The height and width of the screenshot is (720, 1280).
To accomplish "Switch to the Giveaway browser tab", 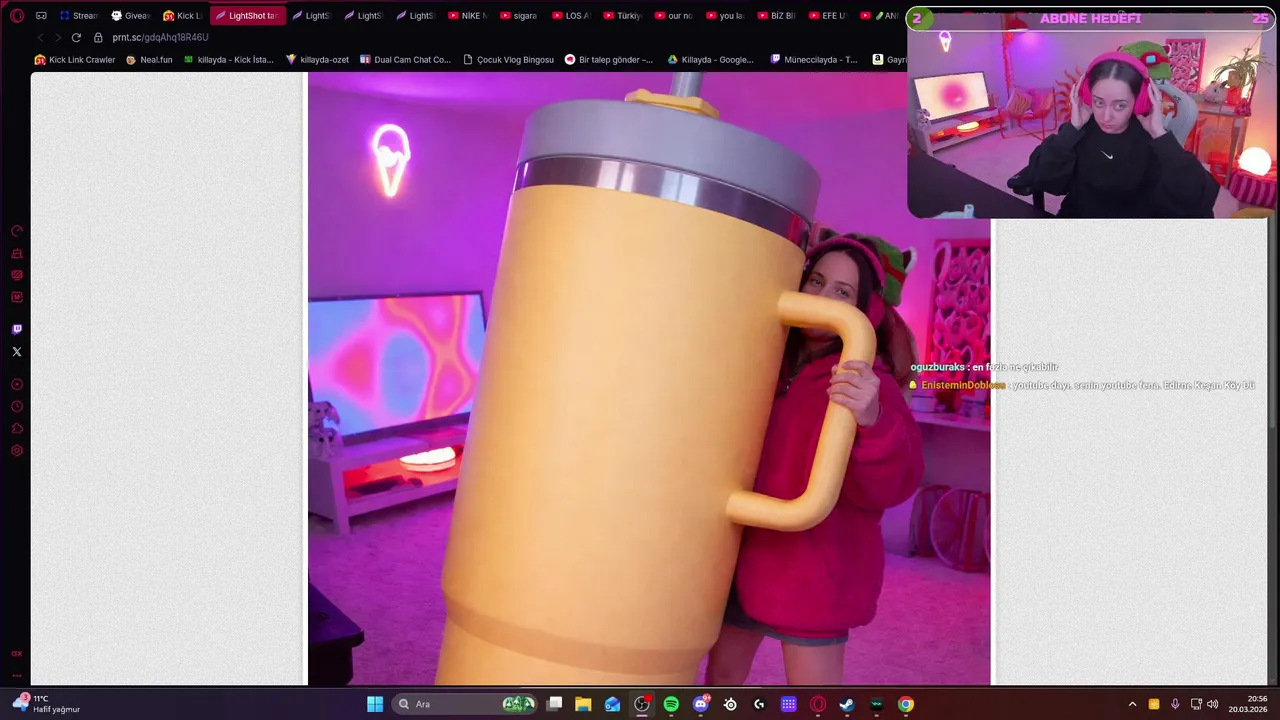I will point(130,16).
